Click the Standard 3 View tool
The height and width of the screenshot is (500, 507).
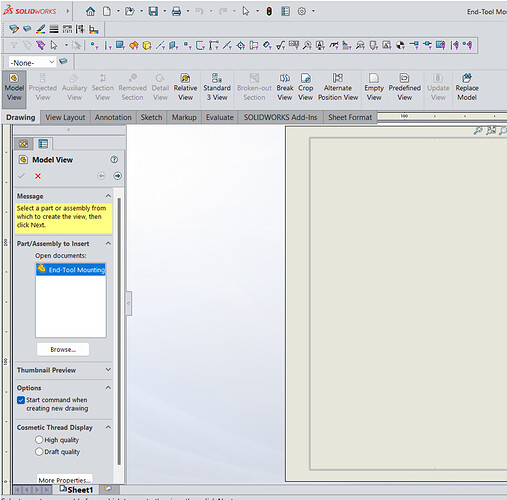(x=217, y=88)
